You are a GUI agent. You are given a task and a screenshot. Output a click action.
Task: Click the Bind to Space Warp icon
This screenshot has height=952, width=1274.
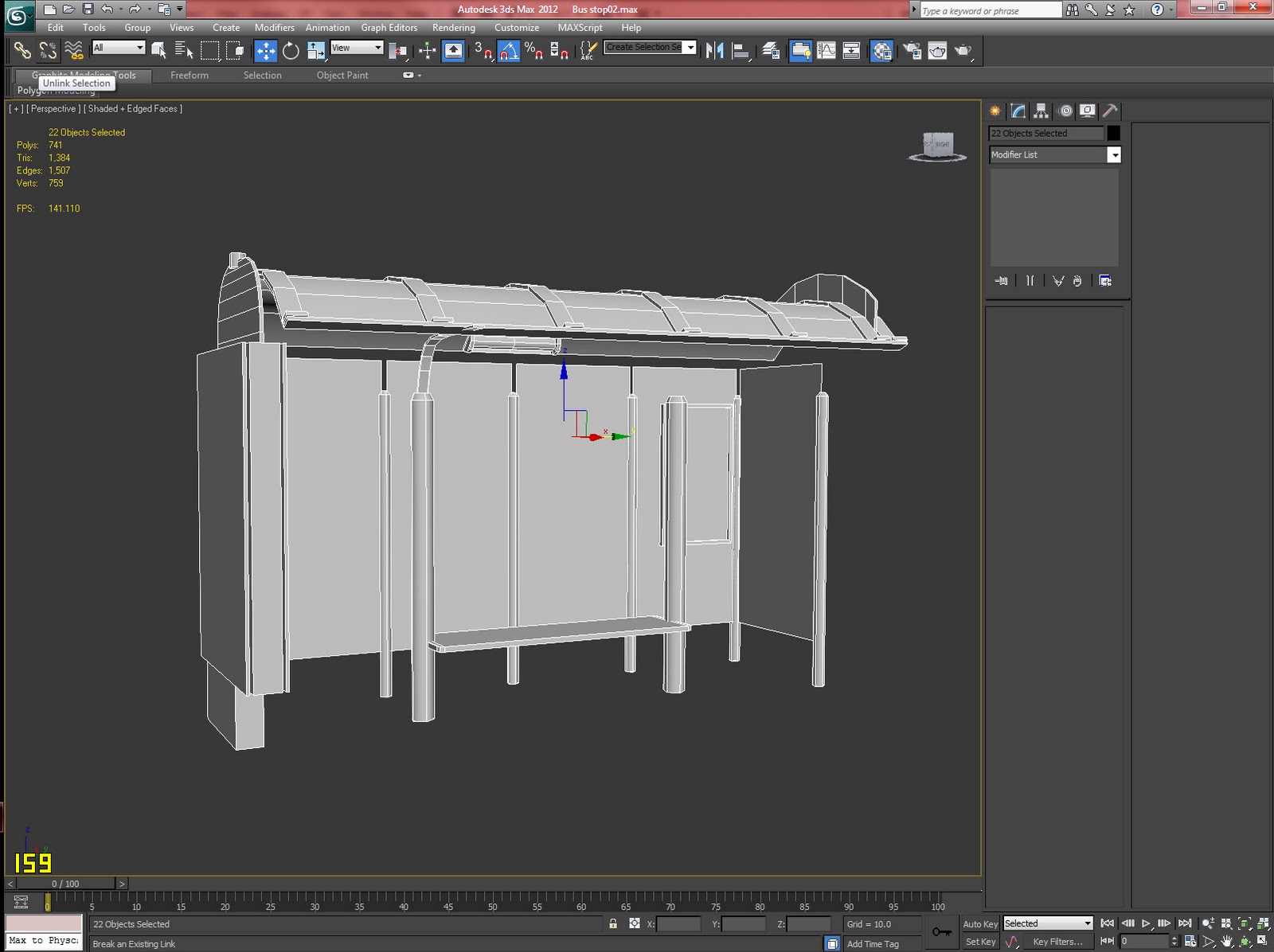click(x=73, y=51)
